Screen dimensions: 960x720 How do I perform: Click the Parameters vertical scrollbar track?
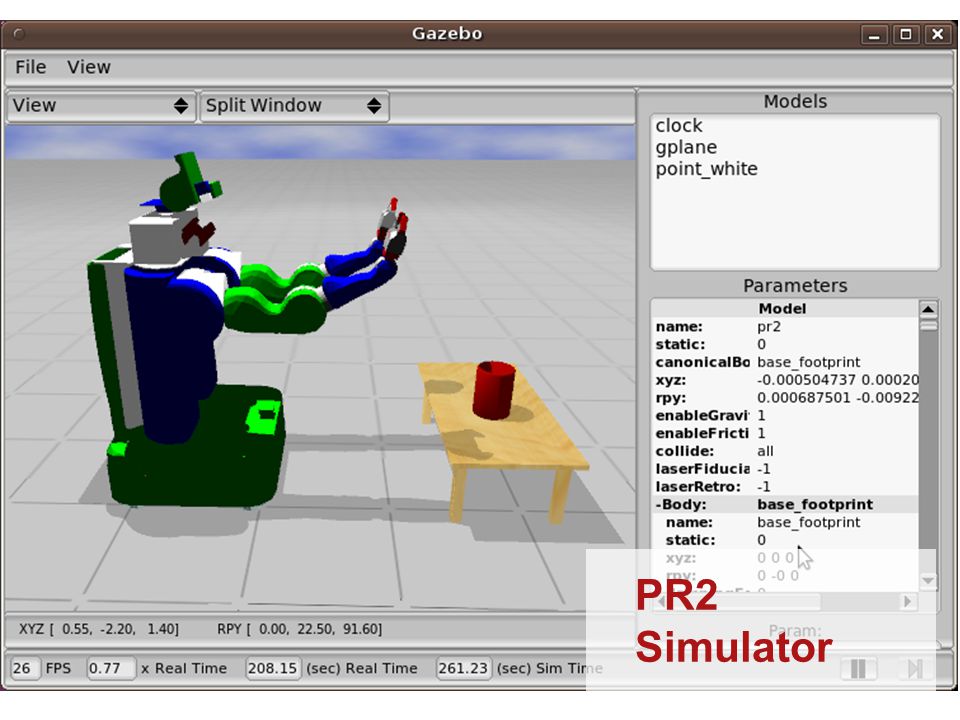(928, 444)
